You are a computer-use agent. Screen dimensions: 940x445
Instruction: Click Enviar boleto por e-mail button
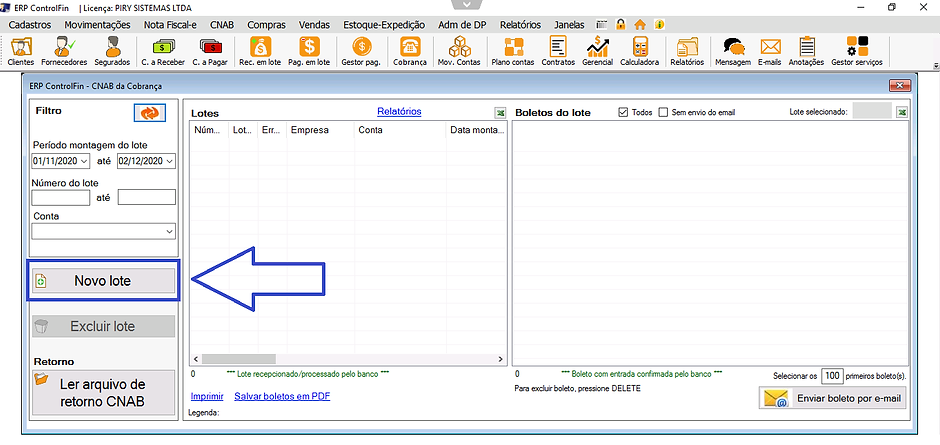tap(833, 398)
